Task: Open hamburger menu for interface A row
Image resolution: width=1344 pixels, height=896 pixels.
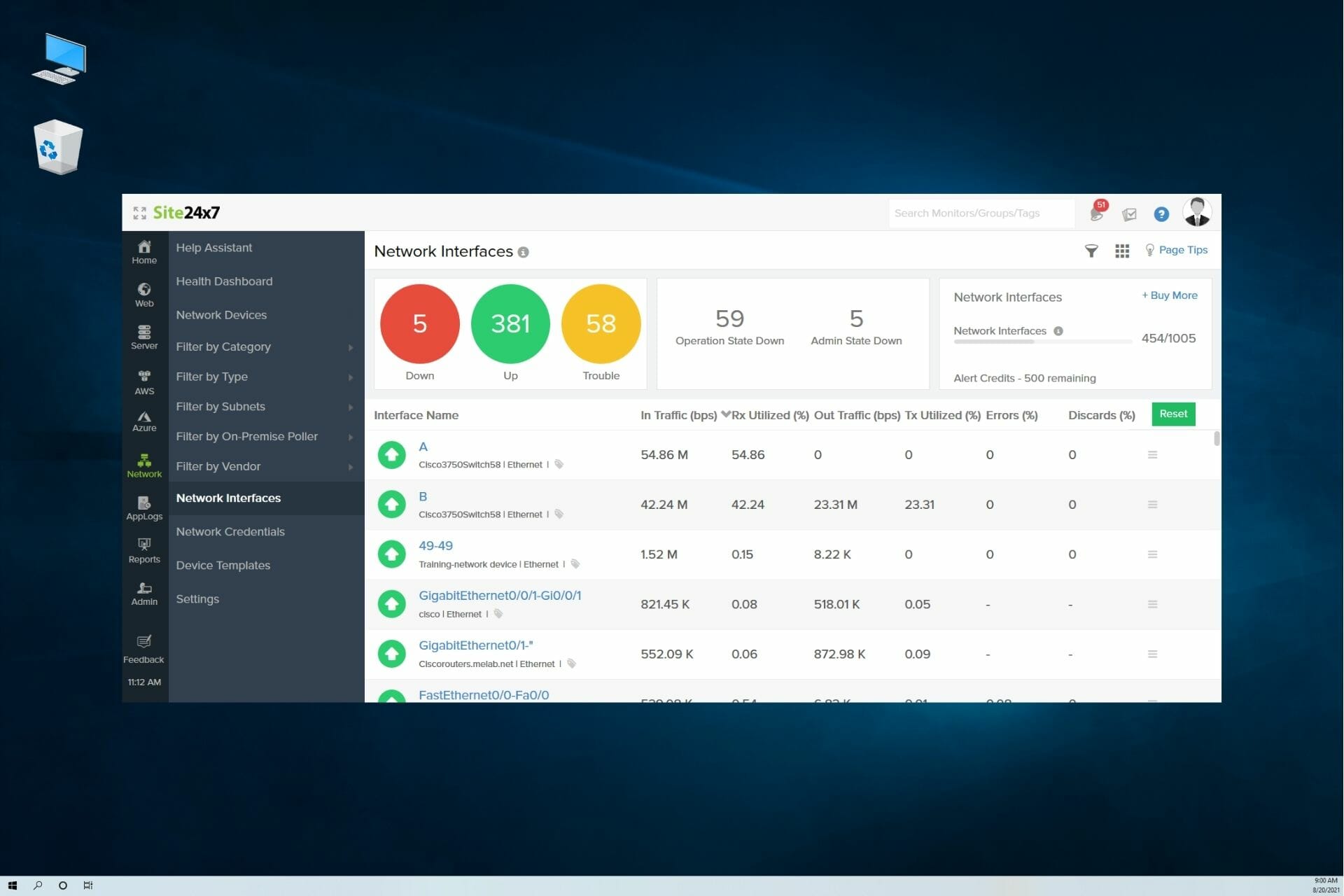Action: (1152, 455)
